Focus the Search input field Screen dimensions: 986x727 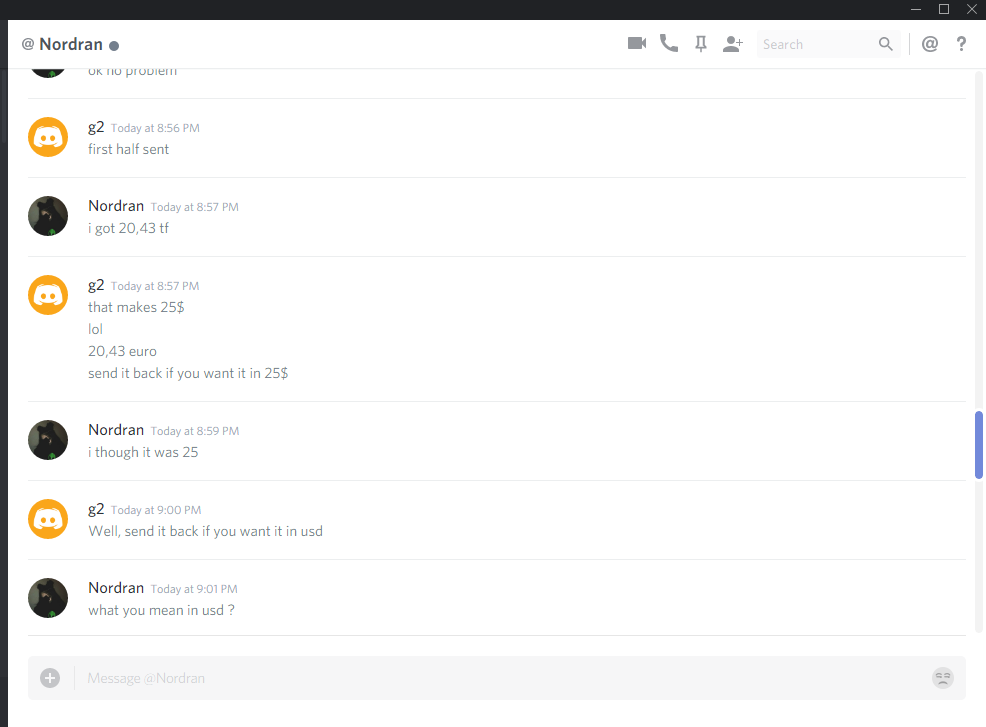[817, 44]
